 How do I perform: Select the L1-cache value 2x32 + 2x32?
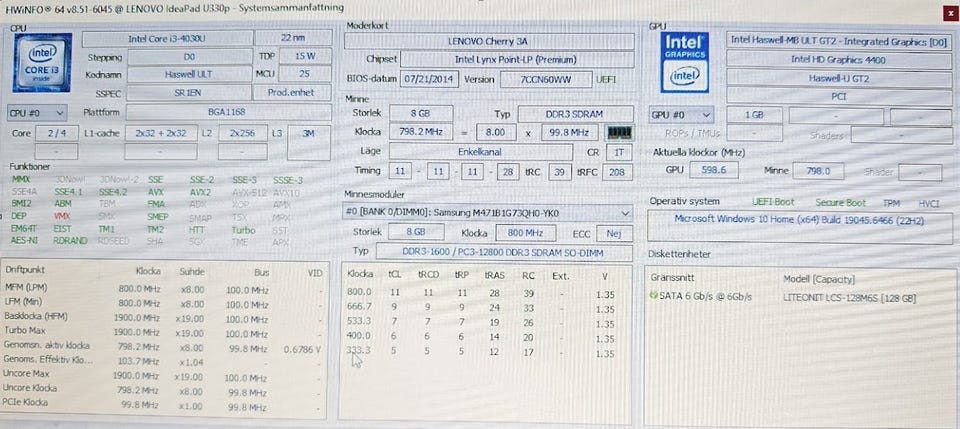tap(161, 133)
